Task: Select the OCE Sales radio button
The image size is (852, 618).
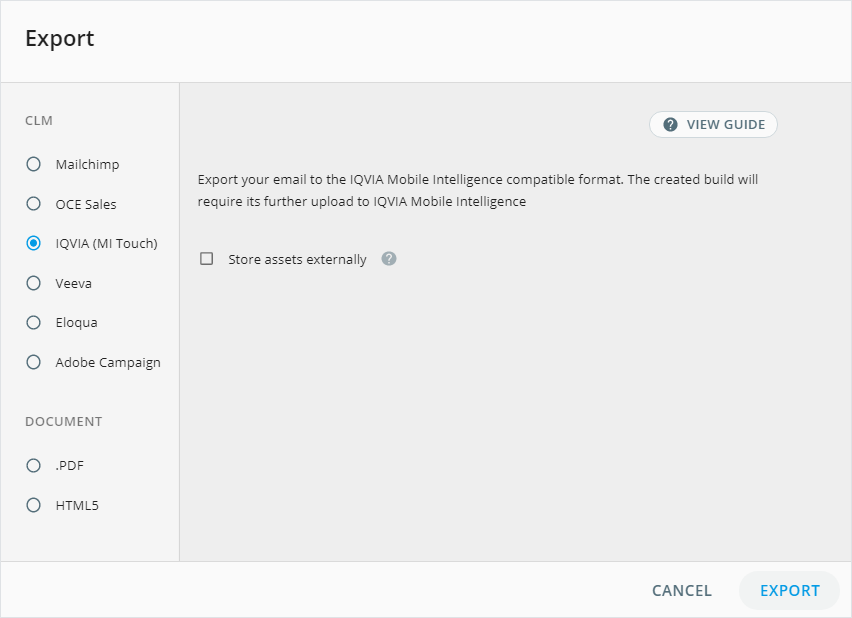Action: [34, 204]
